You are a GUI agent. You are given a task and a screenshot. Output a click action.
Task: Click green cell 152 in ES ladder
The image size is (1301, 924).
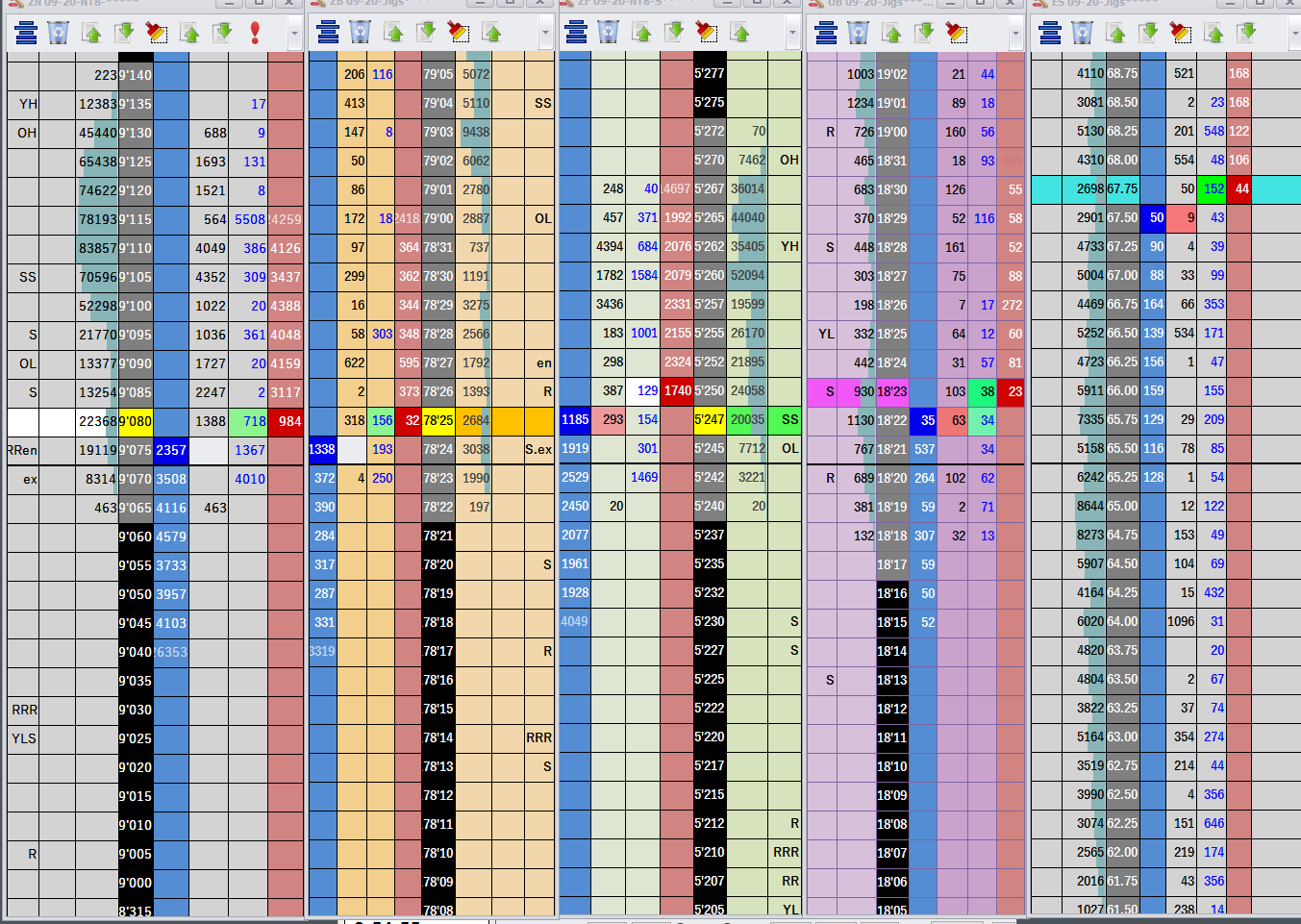click(x=1212, y=189)
